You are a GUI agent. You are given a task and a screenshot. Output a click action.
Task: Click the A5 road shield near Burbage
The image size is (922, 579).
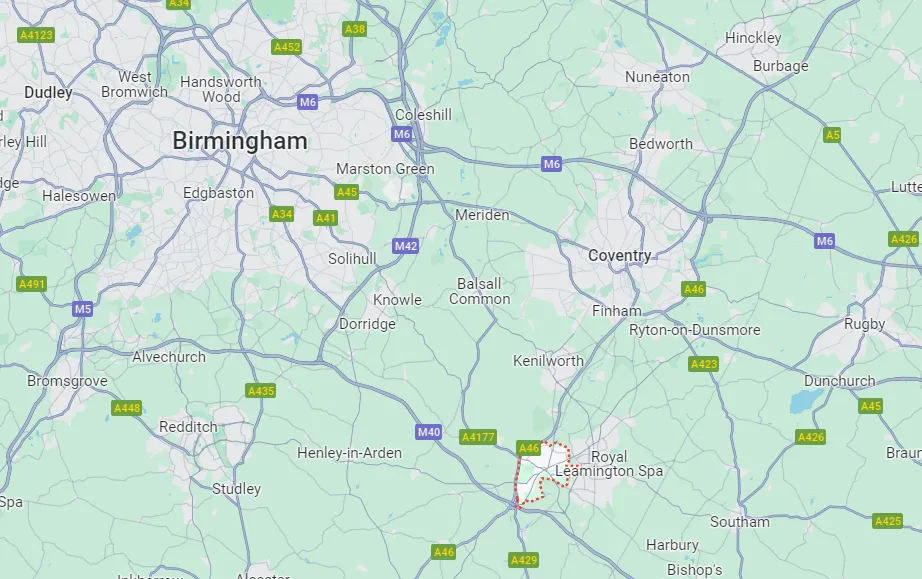point(832,135)
